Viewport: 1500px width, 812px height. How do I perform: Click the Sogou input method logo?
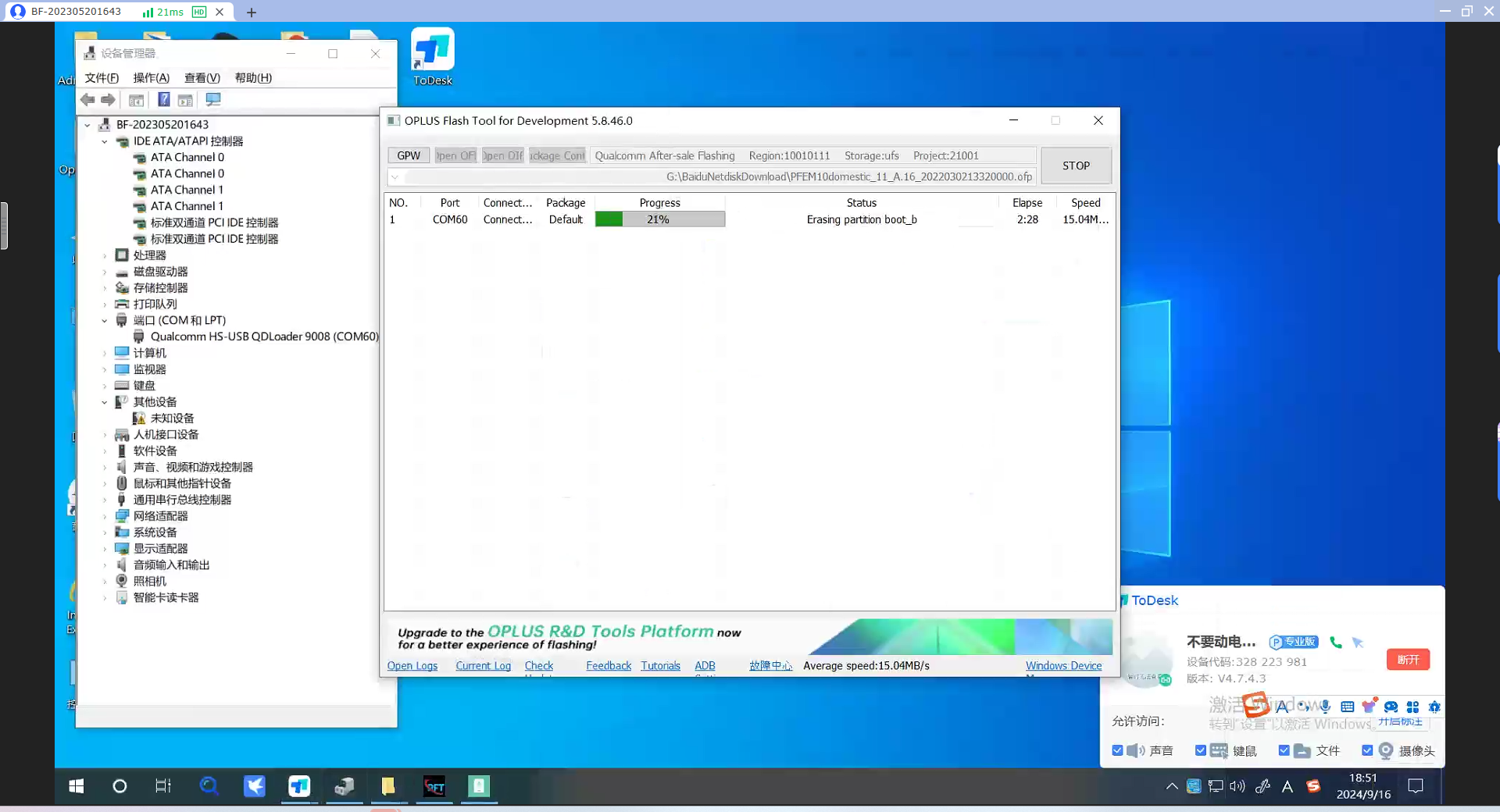coord(1256,704)
